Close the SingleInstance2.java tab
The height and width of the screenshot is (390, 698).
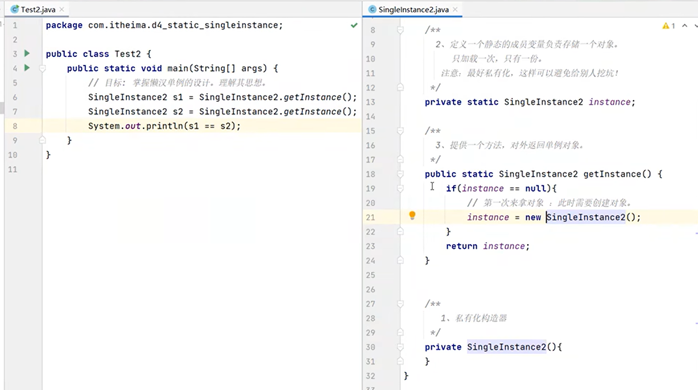coord(455,9)
